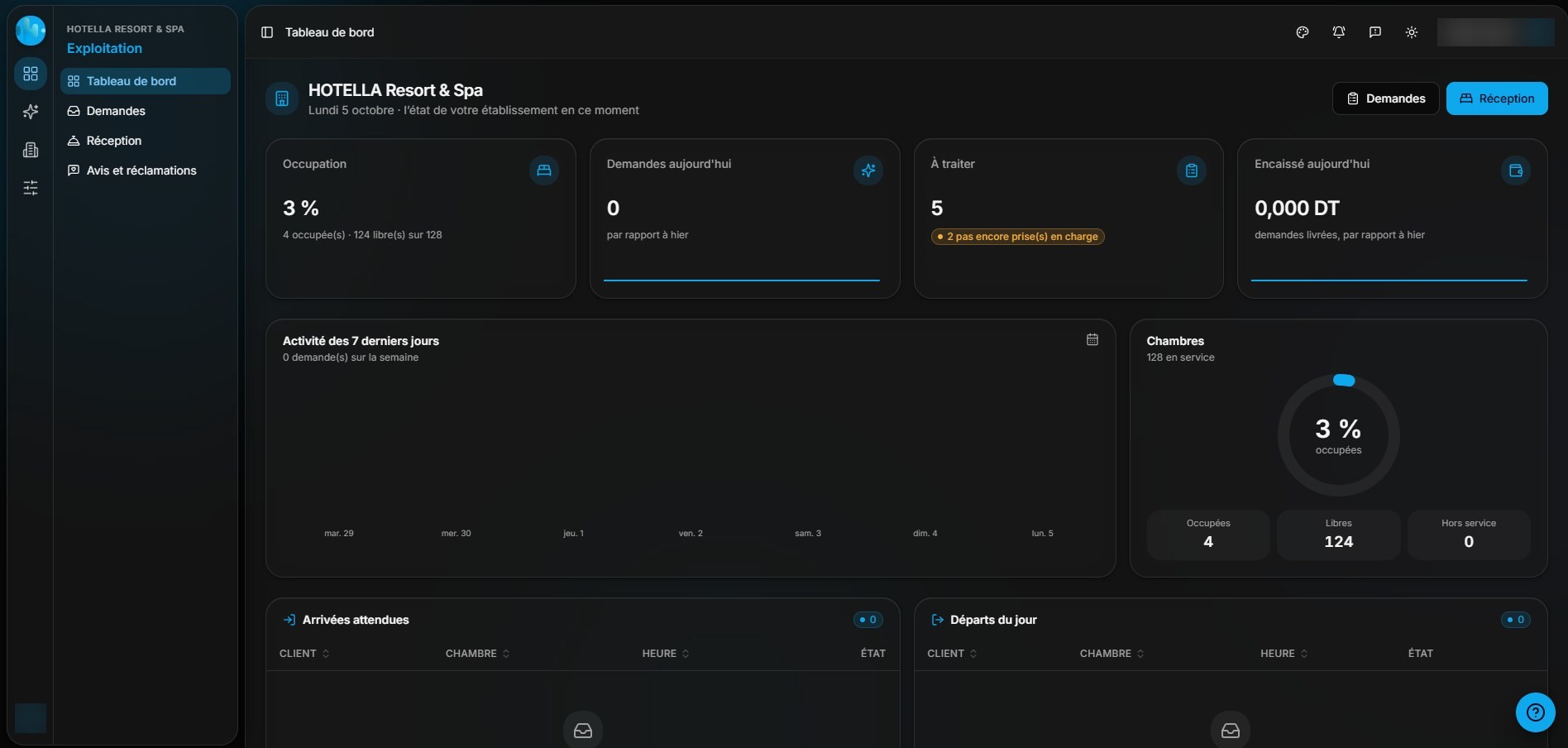The height and width of the screenshot is (748, 1568).
Task: Open the dashboard grid icon in left rail
Action: pos(31,74)
